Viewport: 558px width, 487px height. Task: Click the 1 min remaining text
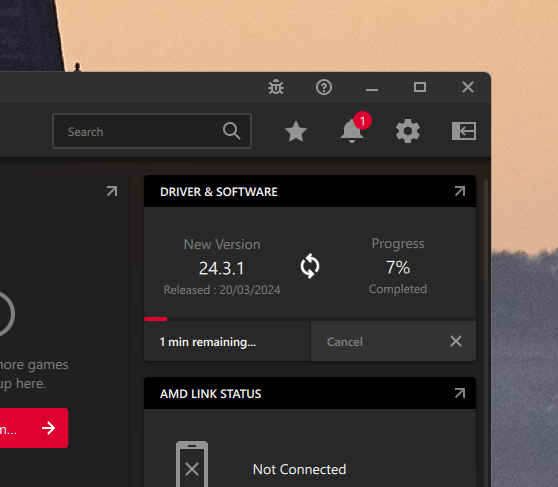(208, 342)
